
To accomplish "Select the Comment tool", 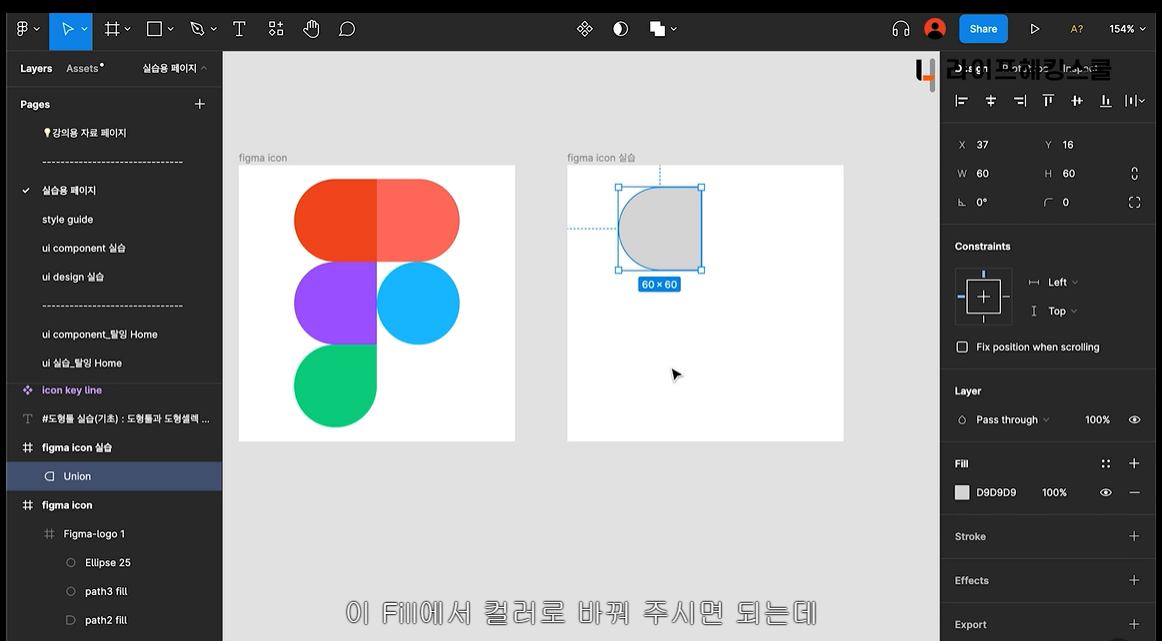I will coord(347,29).
